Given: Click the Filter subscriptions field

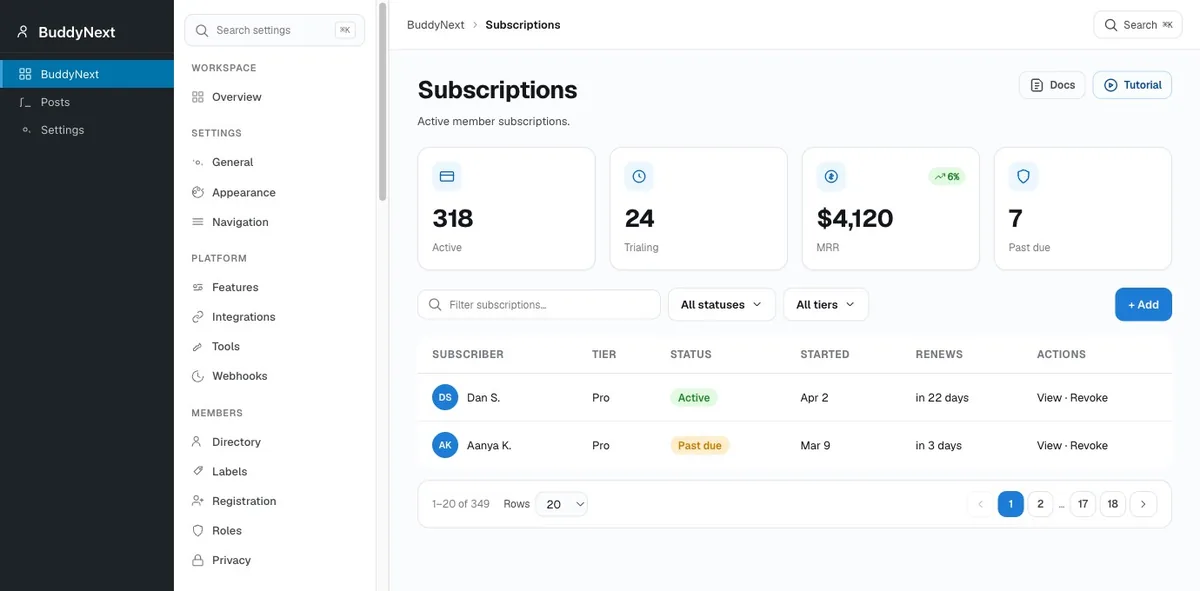Looking at the screenshot, I should pos(539,305).
